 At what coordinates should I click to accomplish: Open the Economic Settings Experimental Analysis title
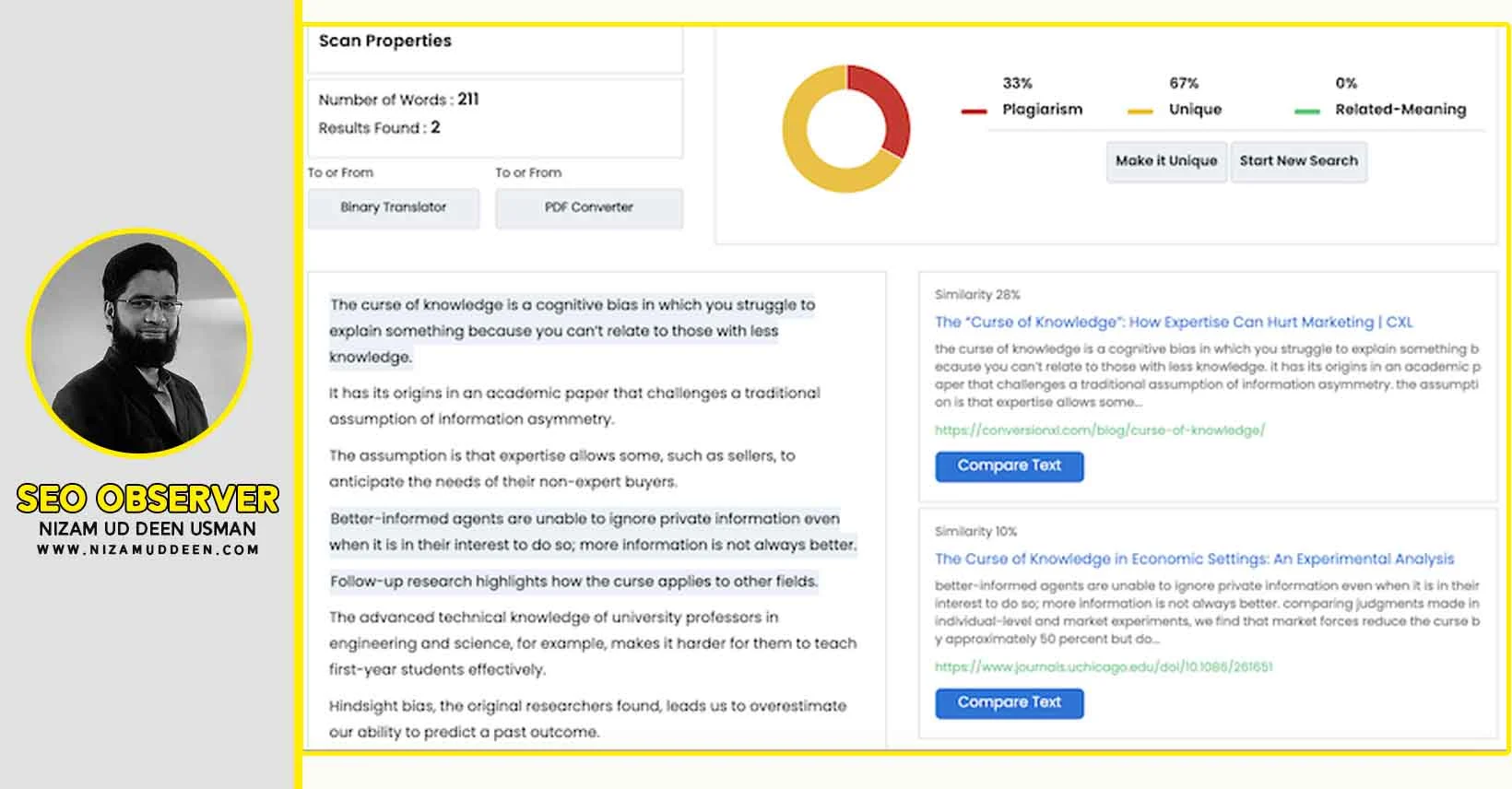click(1194, 559)
